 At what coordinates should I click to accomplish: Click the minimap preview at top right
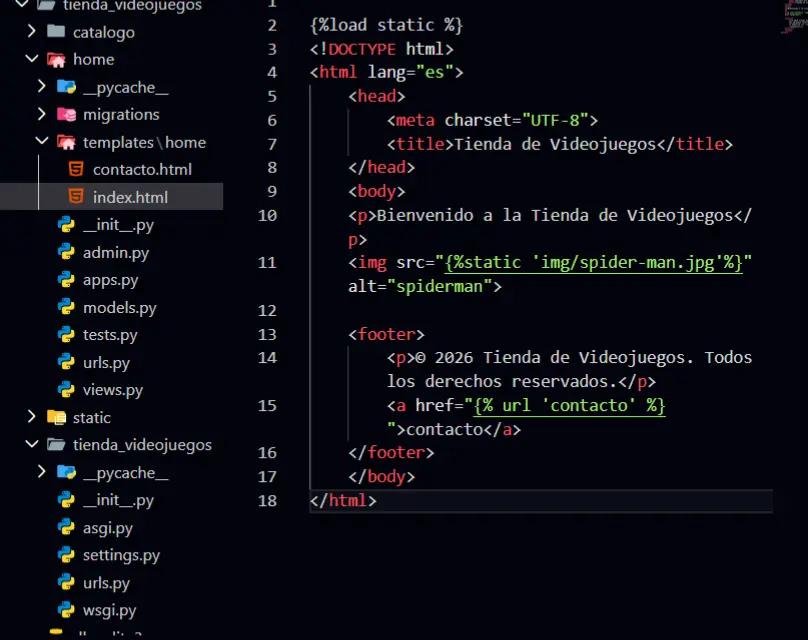tap(794, 16)
